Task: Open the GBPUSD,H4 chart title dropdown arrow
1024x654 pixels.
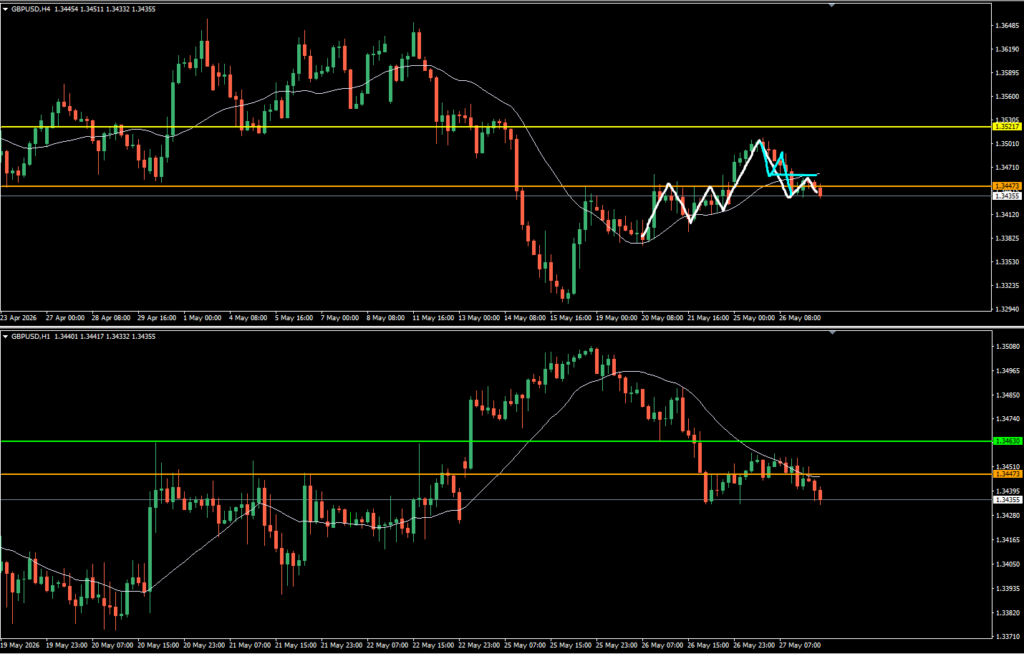Action: (x=5, y=9)
